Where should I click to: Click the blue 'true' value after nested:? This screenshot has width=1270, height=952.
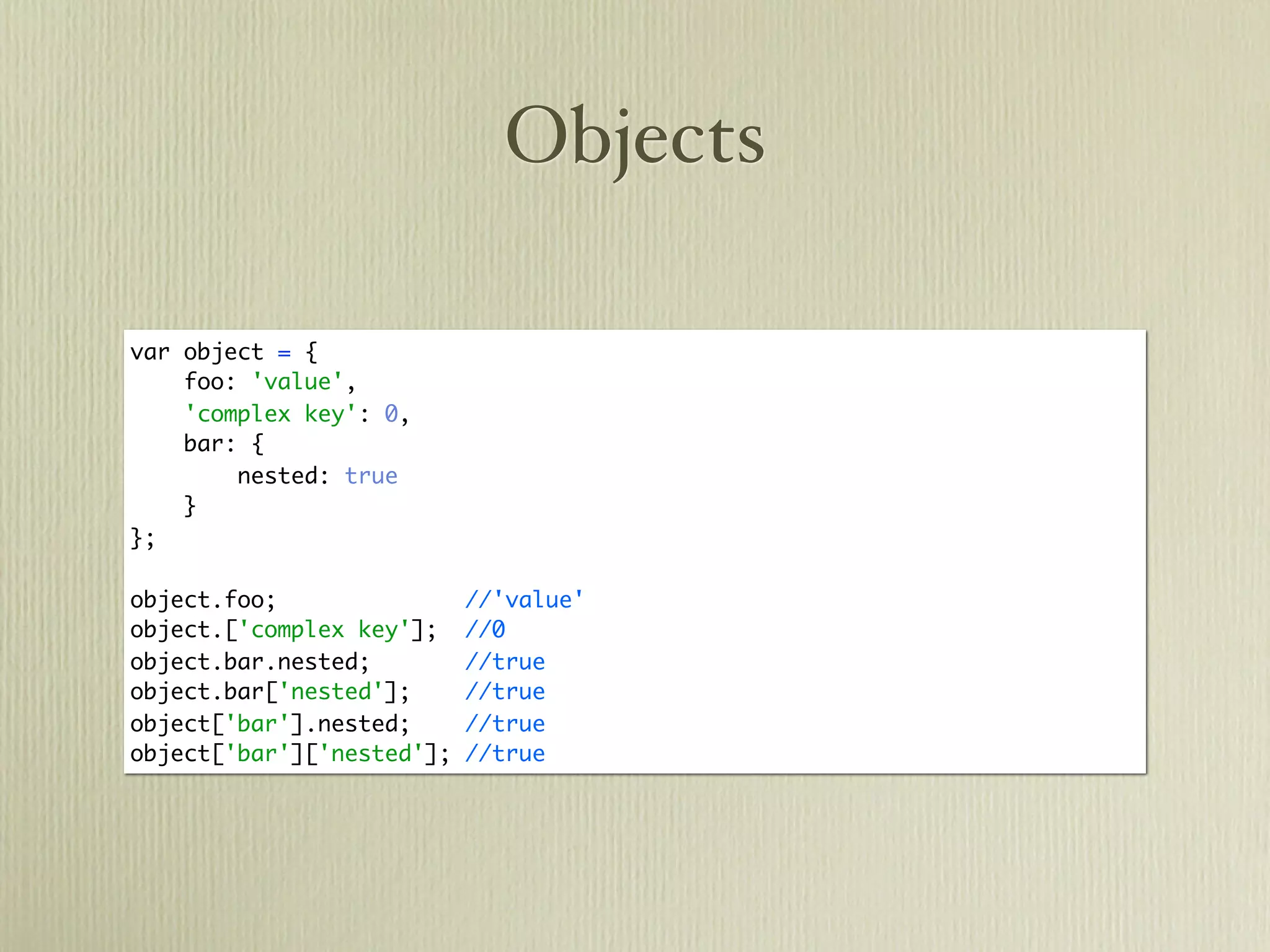pos(371,476)
